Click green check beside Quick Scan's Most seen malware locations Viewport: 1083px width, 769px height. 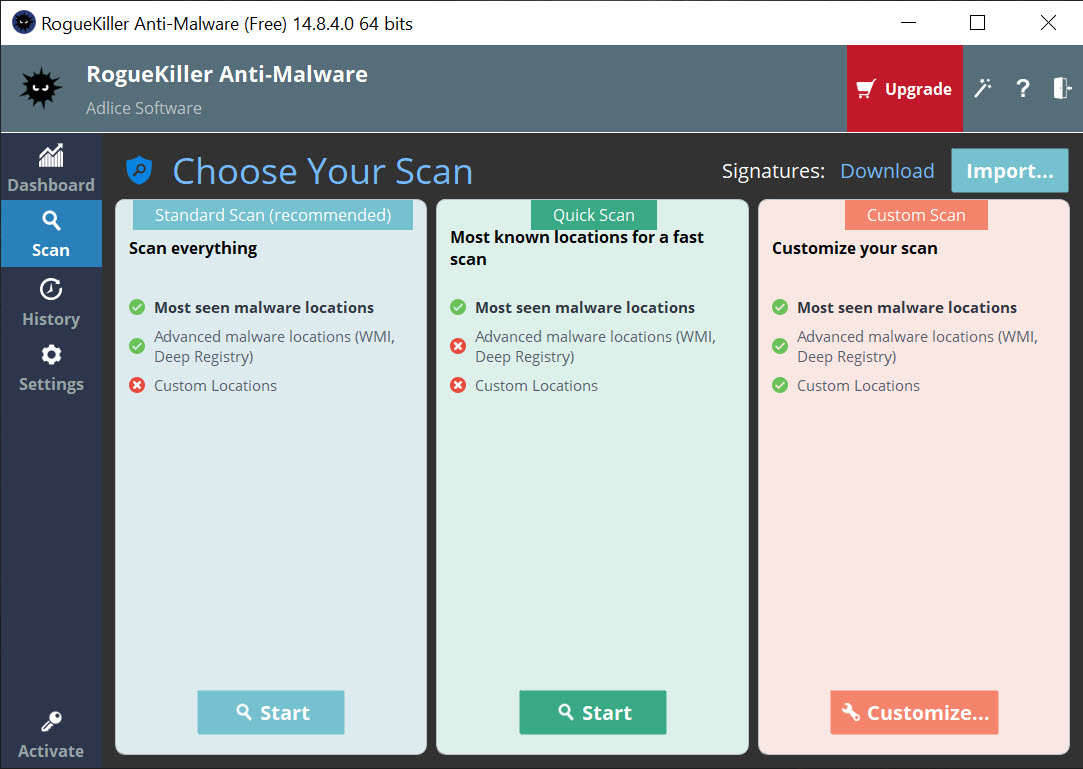(458, 307)
